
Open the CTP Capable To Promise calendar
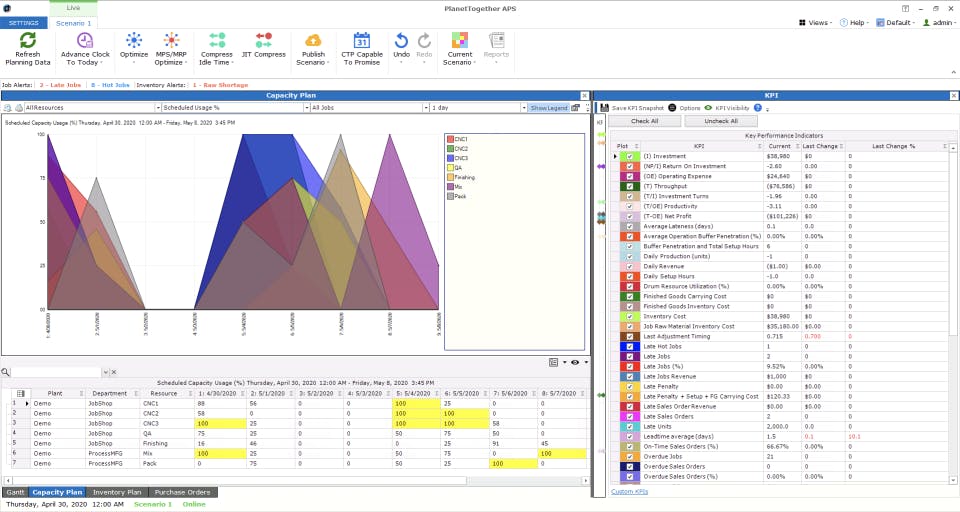tap(362, 40)
